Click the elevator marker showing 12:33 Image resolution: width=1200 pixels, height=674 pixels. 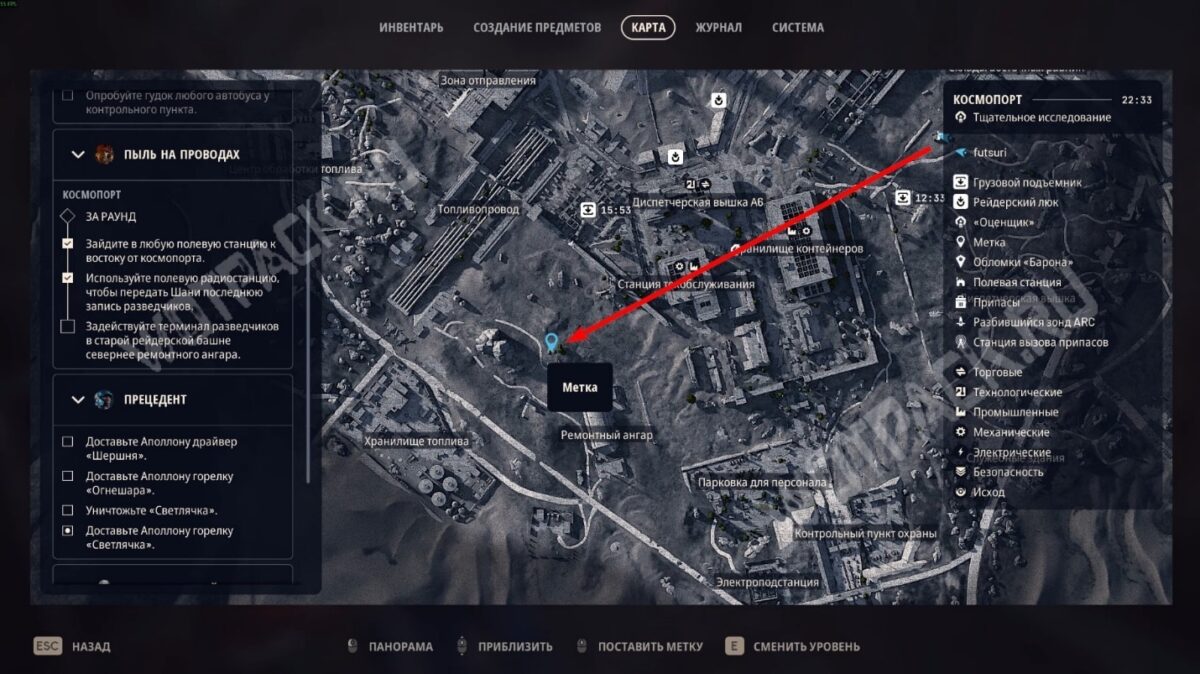click(903, 198)
